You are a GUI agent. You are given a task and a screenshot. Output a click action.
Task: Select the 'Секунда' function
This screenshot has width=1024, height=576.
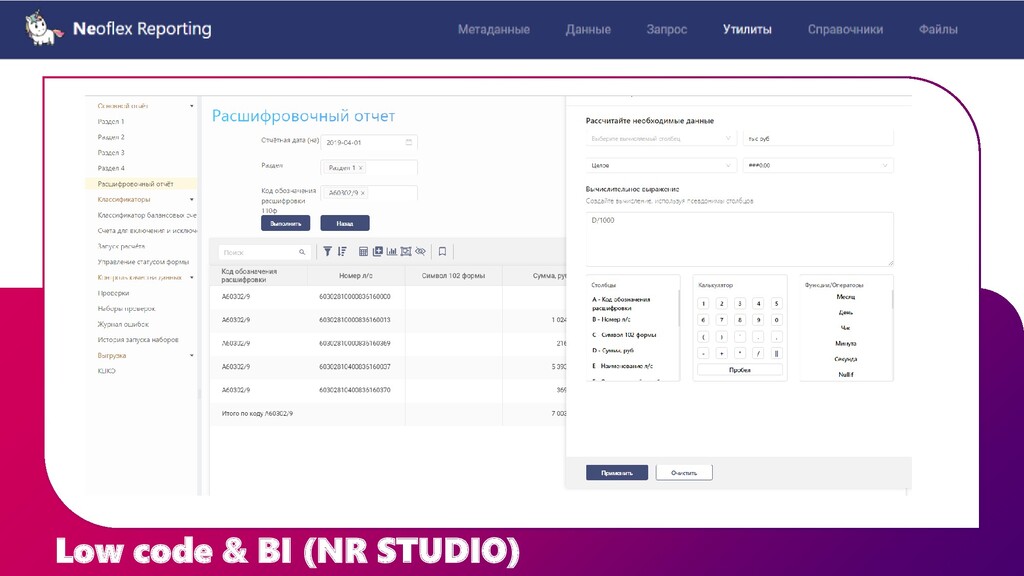(846, 359)
